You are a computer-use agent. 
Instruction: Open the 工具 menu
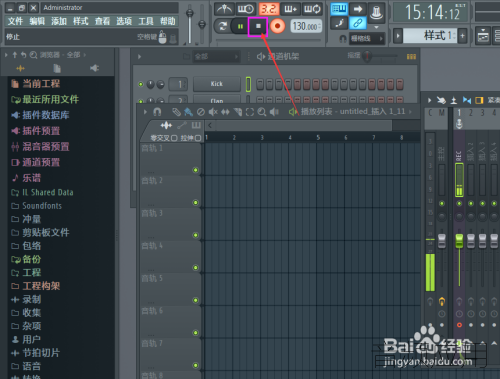[146, 21]
